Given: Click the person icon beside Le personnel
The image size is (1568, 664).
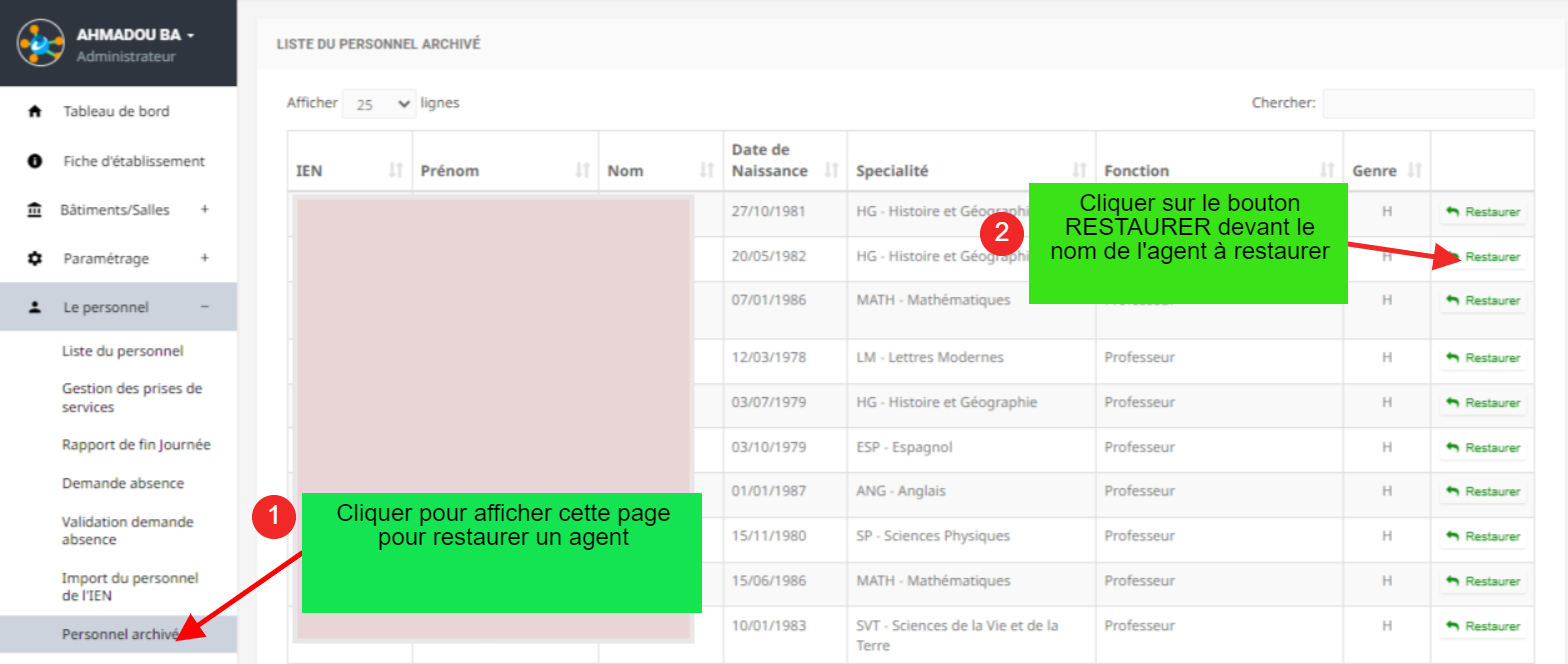Looking at the screenshot, I should click(x=35, y=307).
